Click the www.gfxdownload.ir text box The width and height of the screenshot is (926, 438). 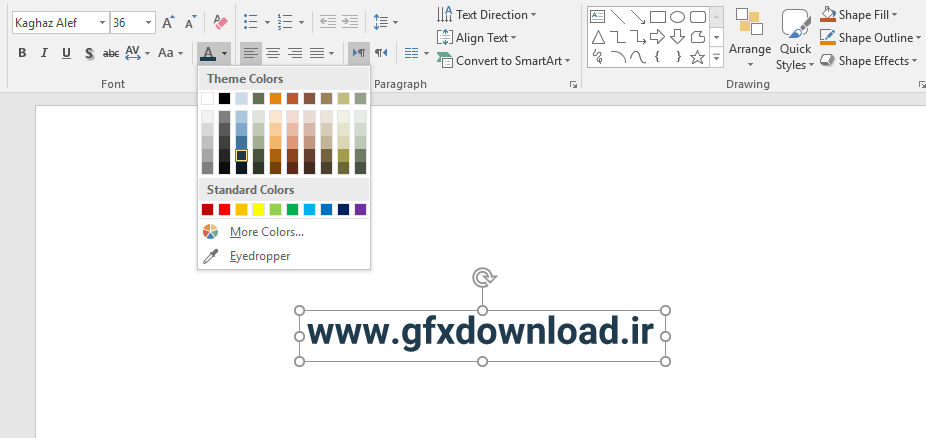[x=481, y=334]
